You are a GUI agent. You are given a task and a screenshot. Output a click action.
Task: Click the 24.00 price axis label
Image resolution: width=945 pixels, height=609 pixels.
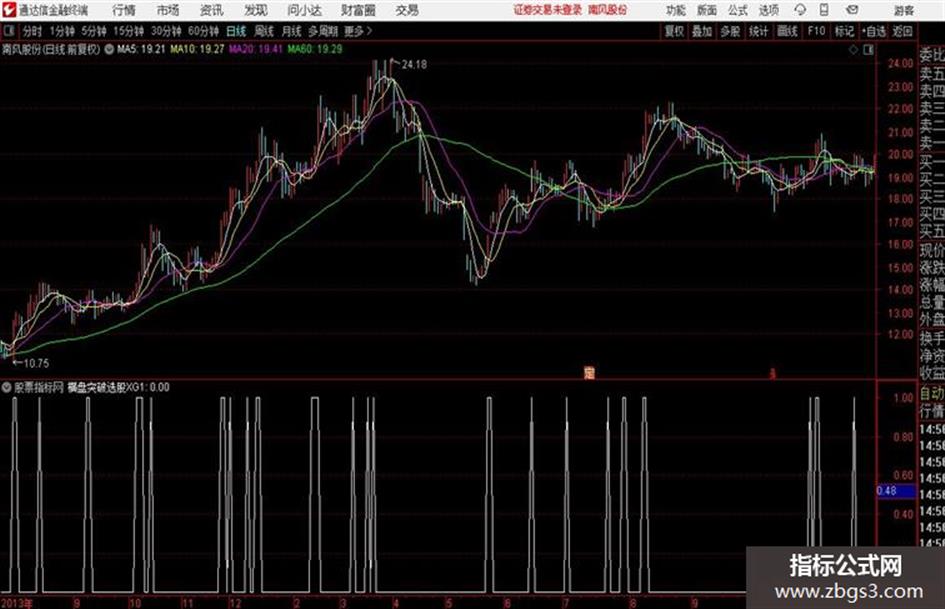tap(900, 64)
